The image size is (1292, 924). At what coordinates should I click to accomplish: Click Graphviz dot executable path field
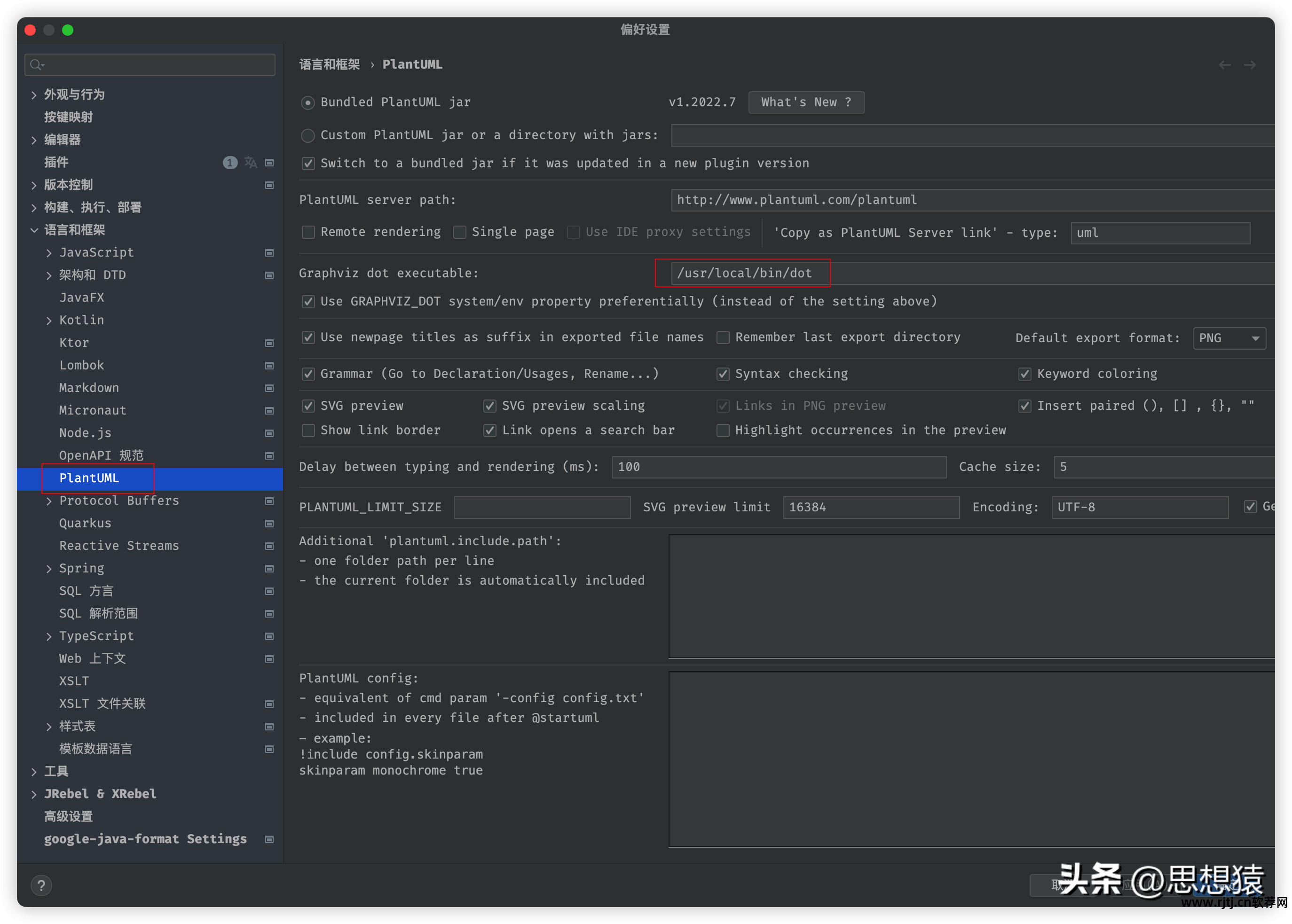point(972,273)
